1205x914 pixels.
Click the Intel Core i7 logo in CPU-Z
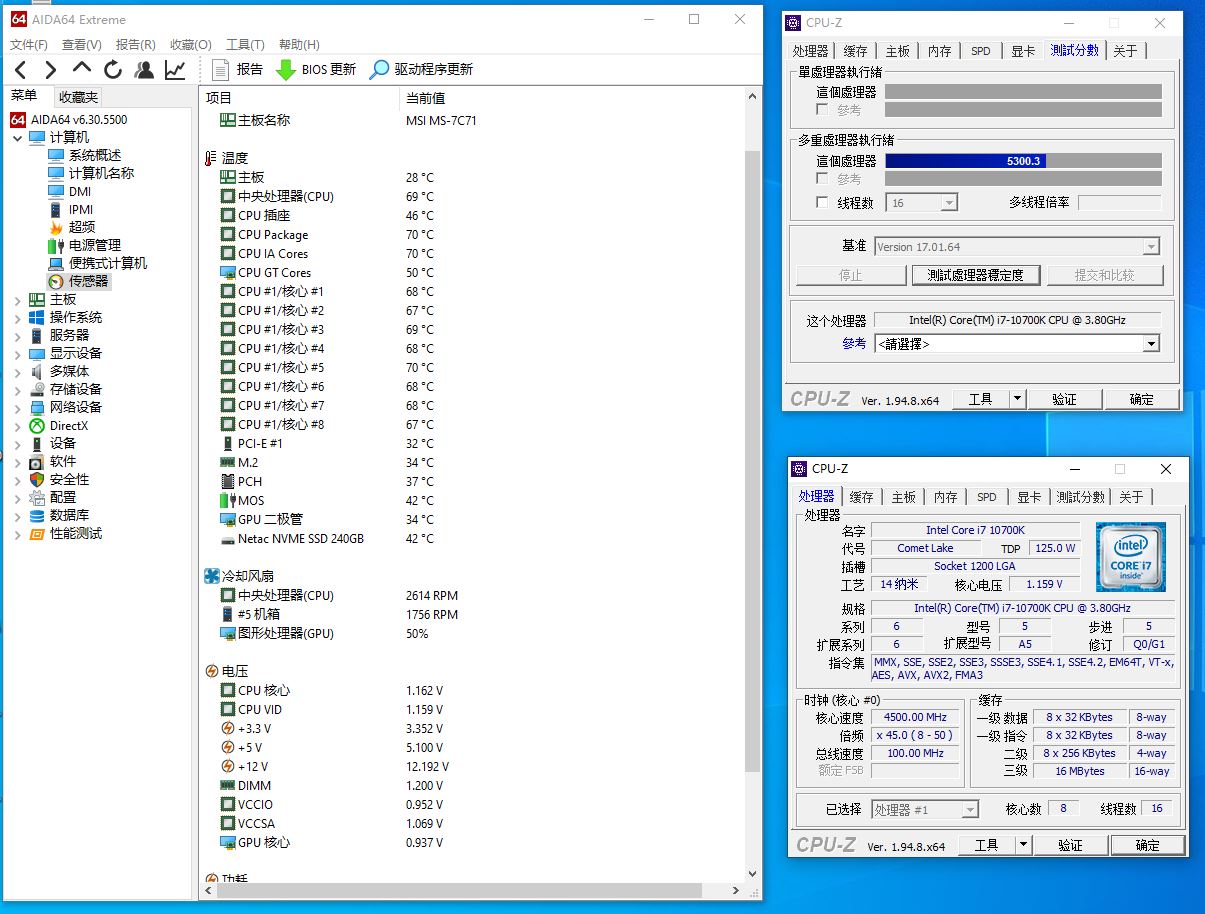click(x=1131, y=557)
